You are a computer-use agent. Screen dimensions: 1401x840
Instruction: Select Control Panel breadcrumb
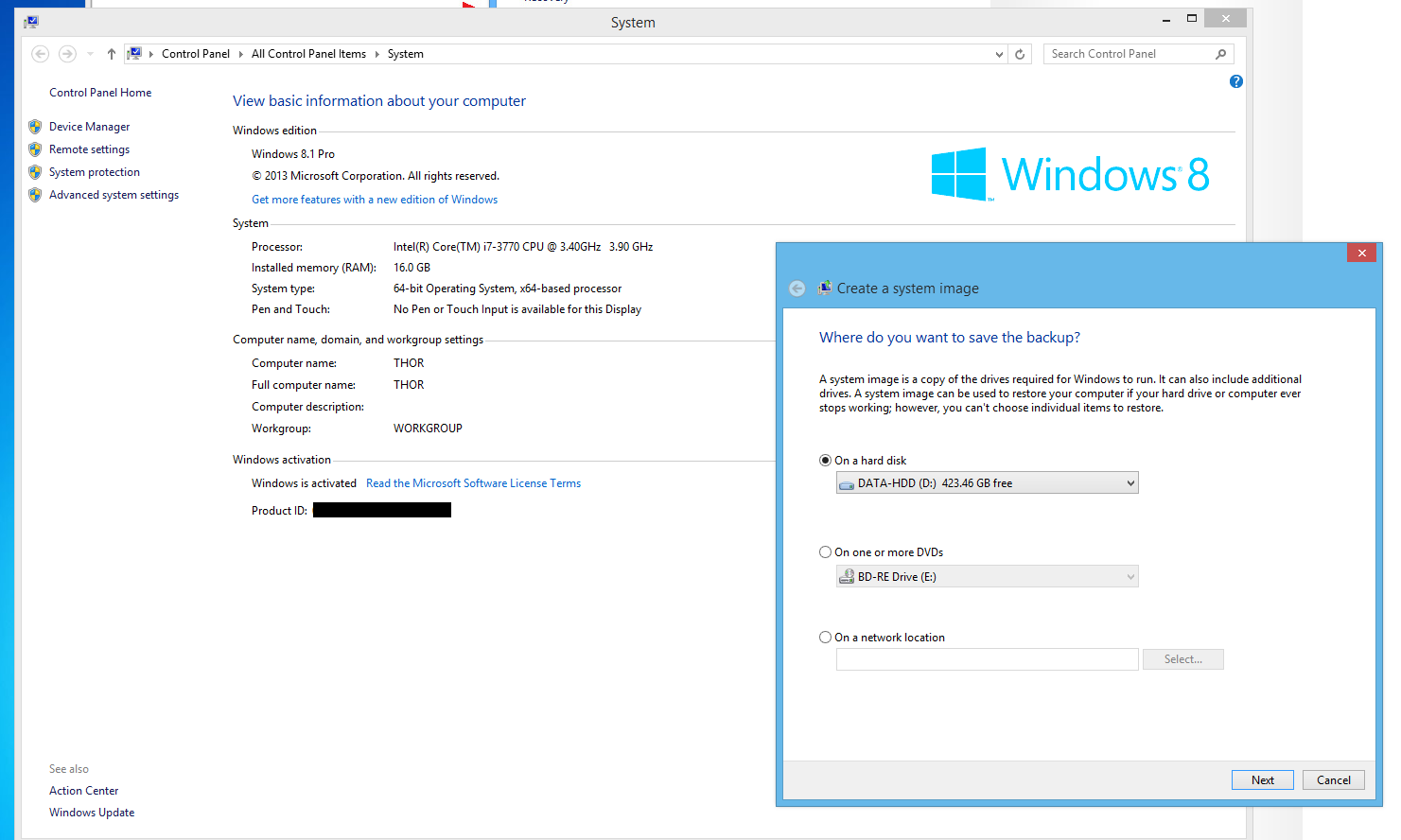click(196, 54)
